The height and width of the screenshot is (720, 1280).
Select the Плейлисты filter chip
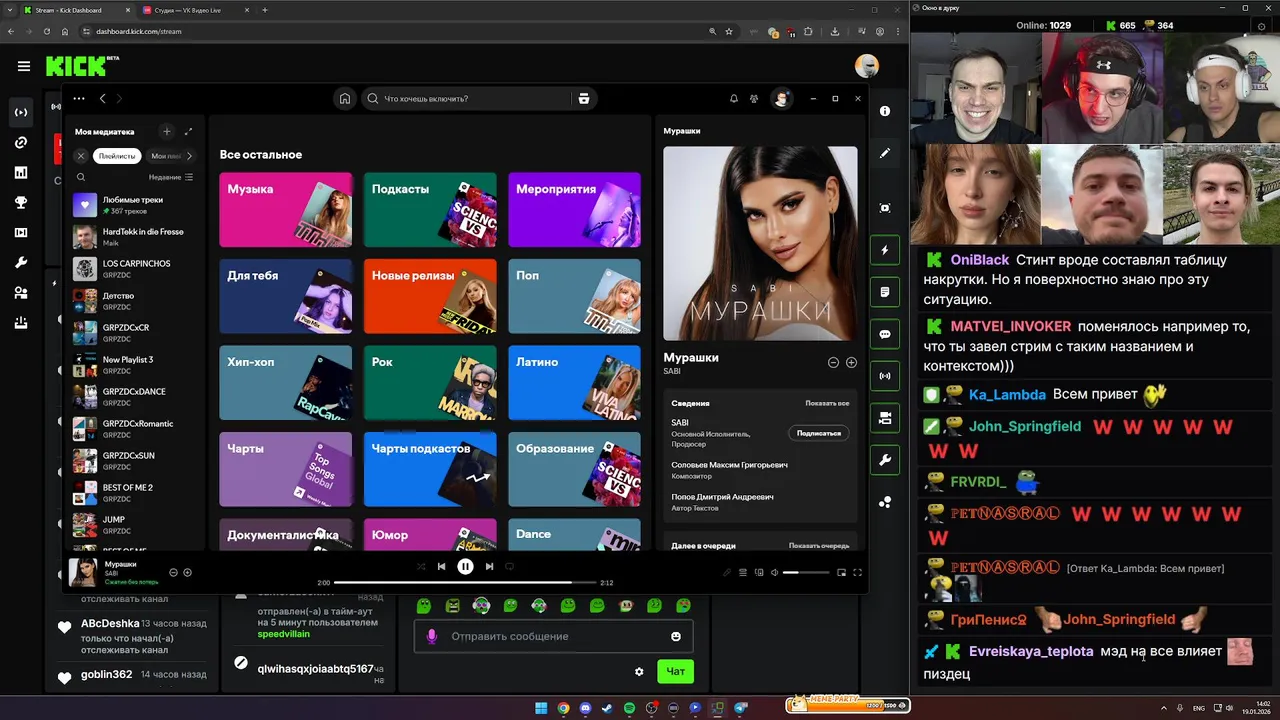(116, 156)
